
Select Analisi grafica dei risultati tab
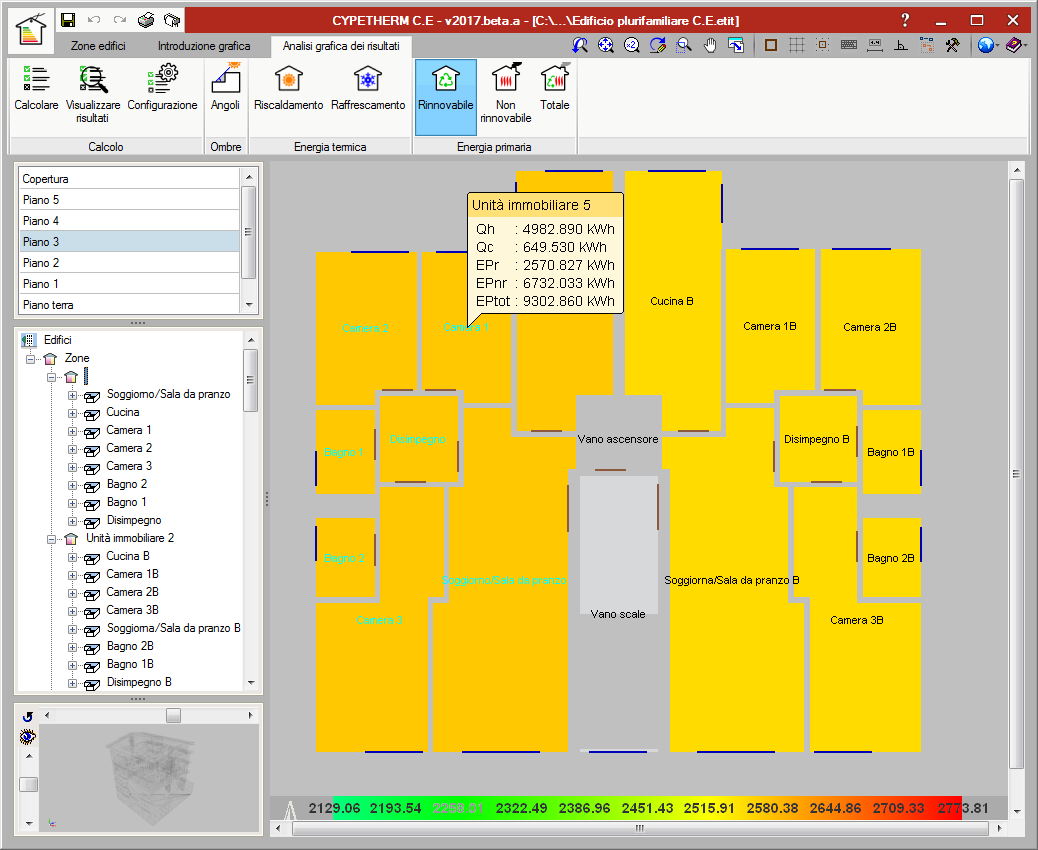coord(341,46)
